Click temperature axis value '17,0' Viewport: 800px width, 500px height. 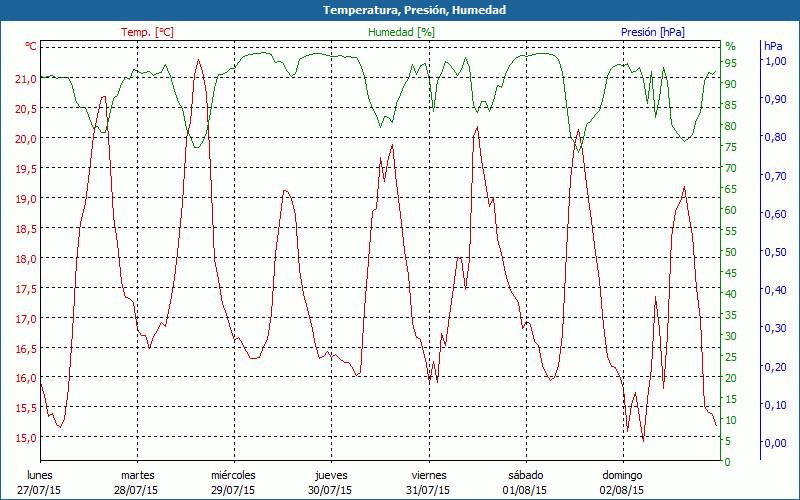pos(26,319)
